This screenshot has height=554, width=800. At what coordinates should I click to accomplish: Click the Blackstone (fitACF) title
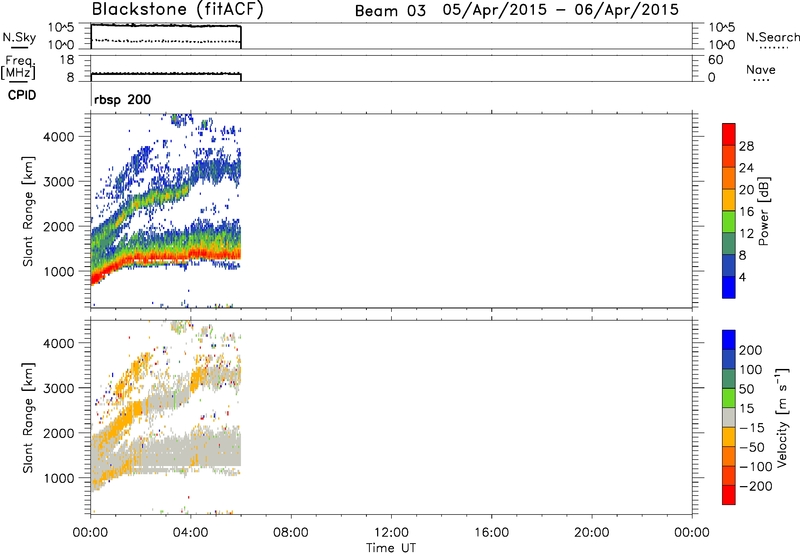[x=178, y=9]
